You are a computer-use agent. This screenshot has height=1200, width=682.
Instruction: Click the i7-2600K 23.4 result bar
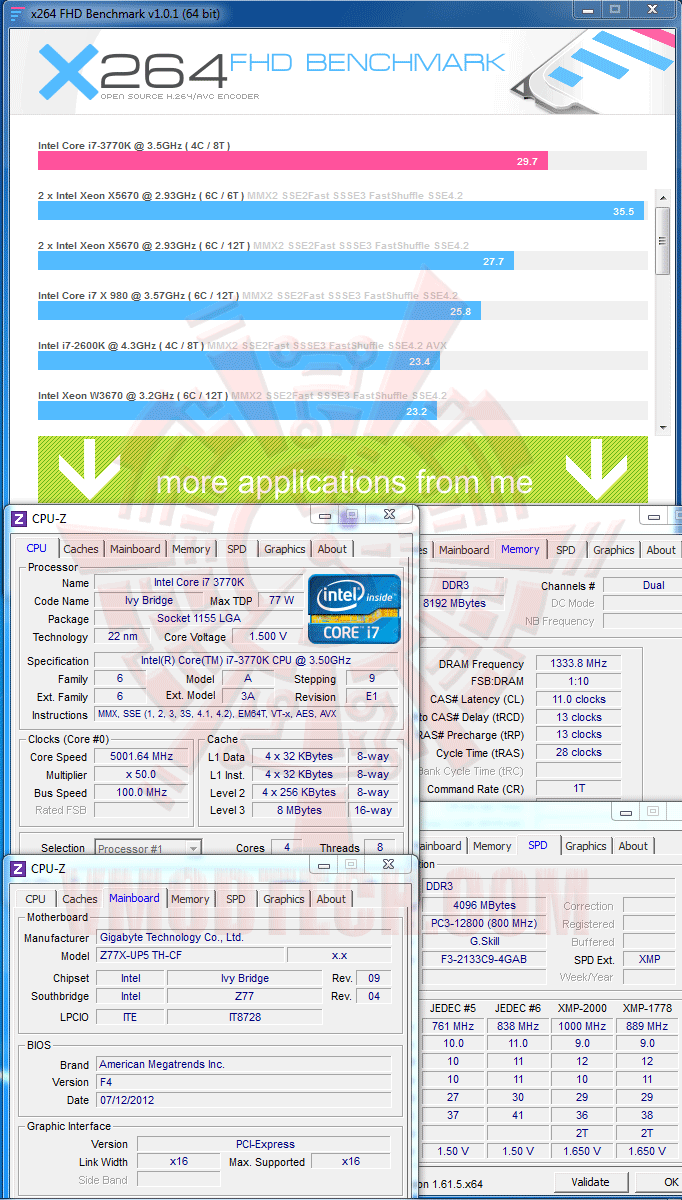pyautogui.click(x=239, y=361)
